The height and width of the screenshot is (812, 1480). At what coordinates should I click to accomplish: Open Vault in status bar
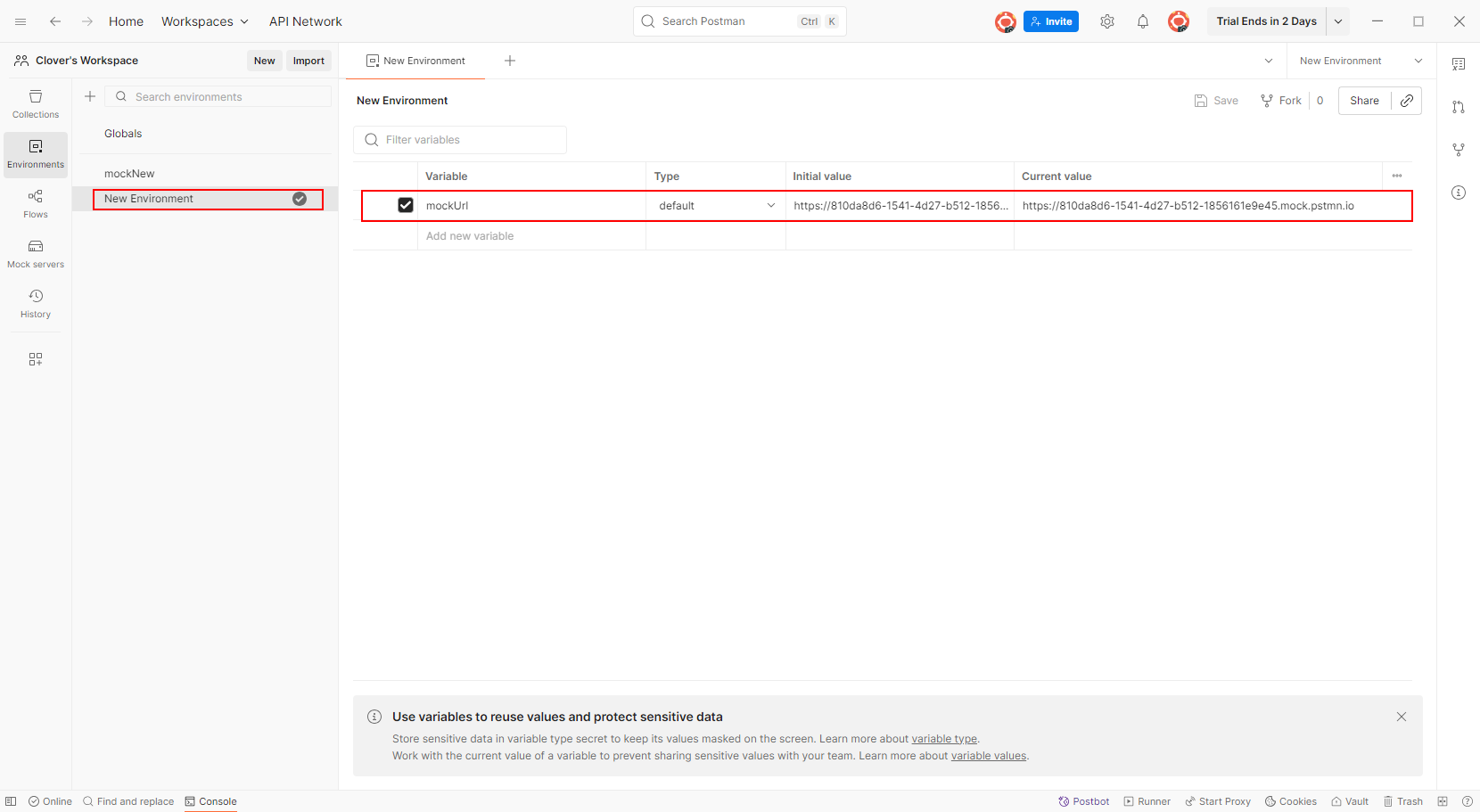click(1350, 801)
